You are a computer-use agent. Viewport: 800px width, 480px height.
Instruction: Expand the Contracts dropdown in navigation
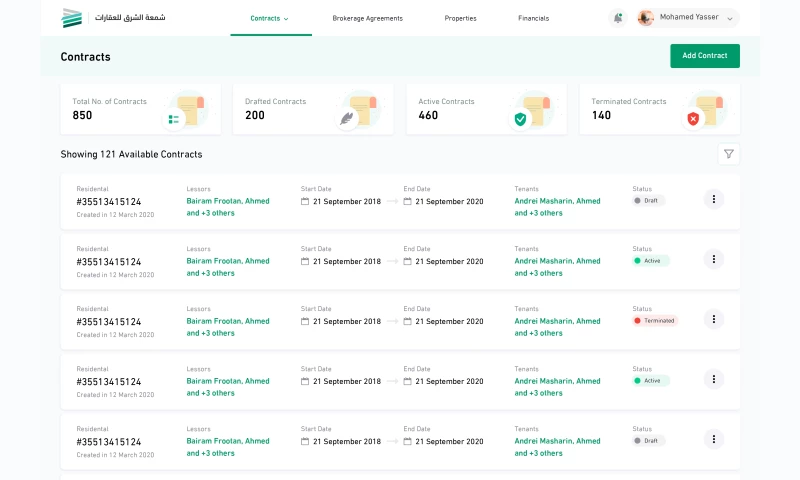270,18
